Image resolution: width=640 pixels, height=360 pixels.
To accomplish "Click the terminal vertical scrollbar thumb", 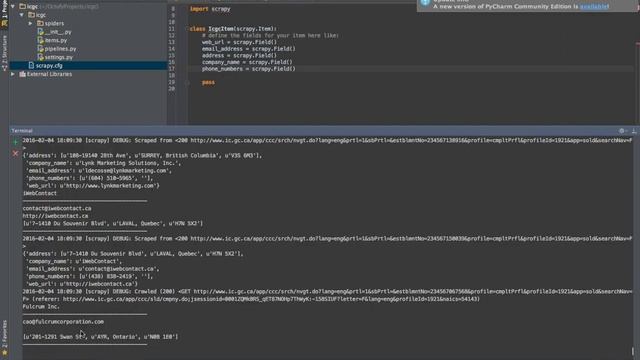I will [x=633, y=351].
